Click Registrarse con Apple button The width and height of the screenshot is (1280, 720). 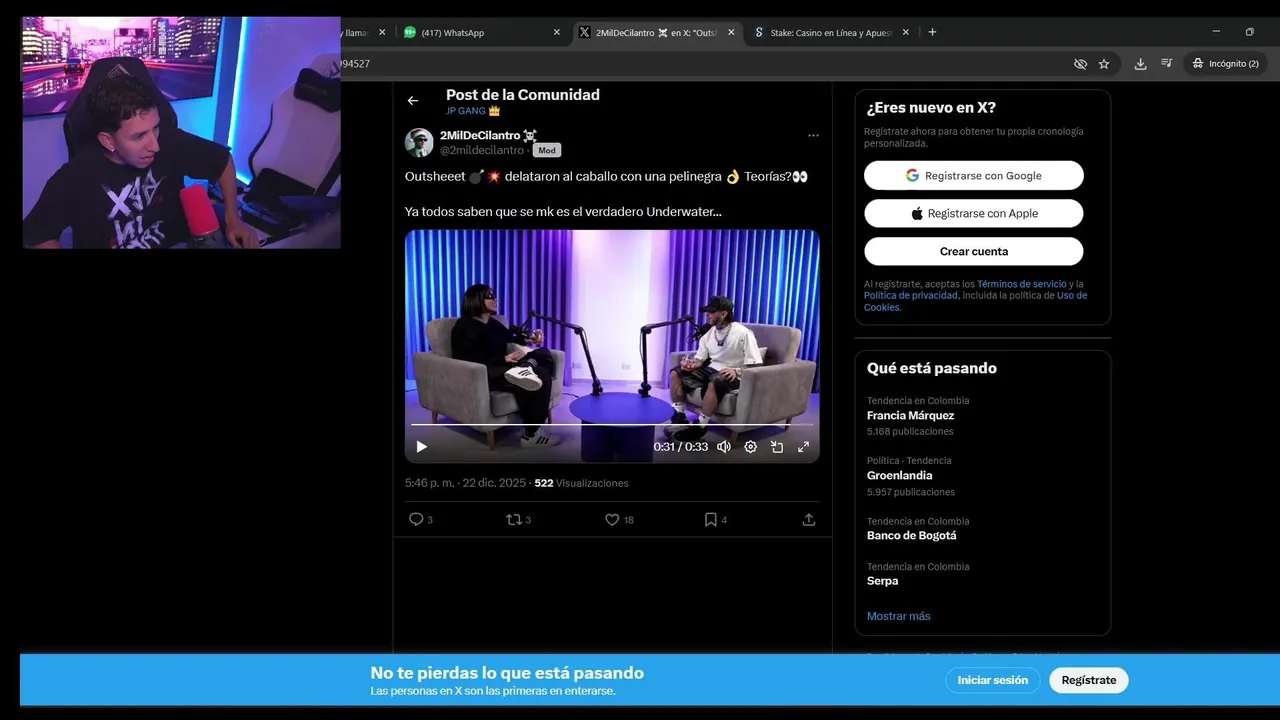point(974,213)
